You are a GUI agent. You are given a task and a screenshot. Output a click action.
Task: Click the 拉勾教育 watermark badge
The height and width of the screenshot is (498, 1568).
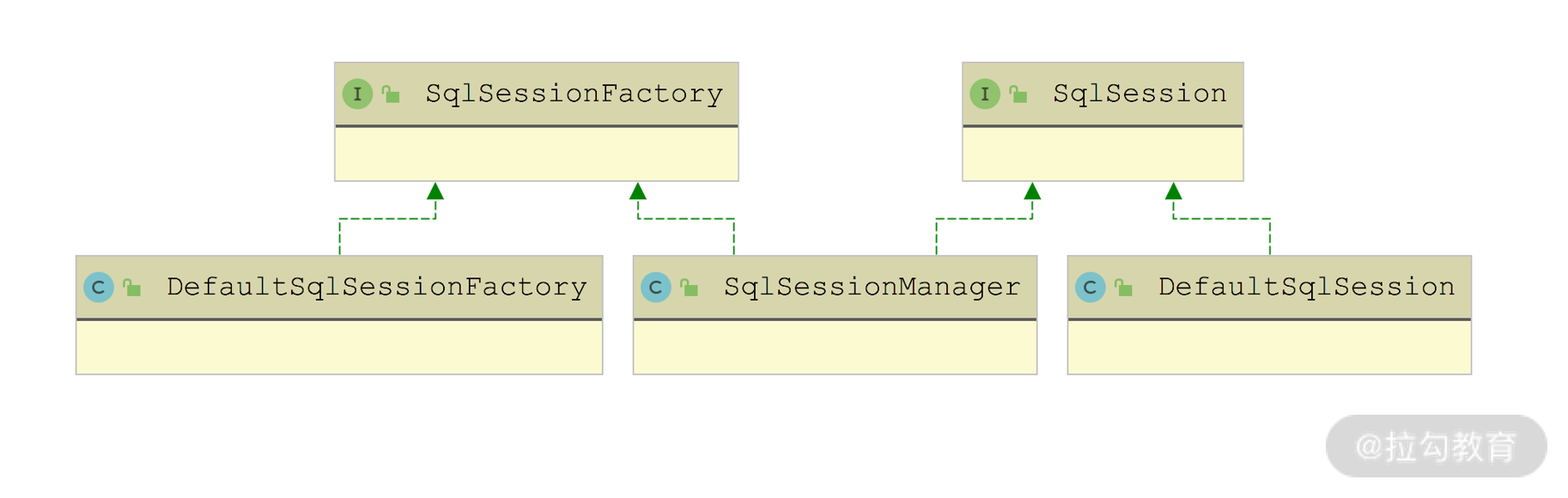[1436, 446]
